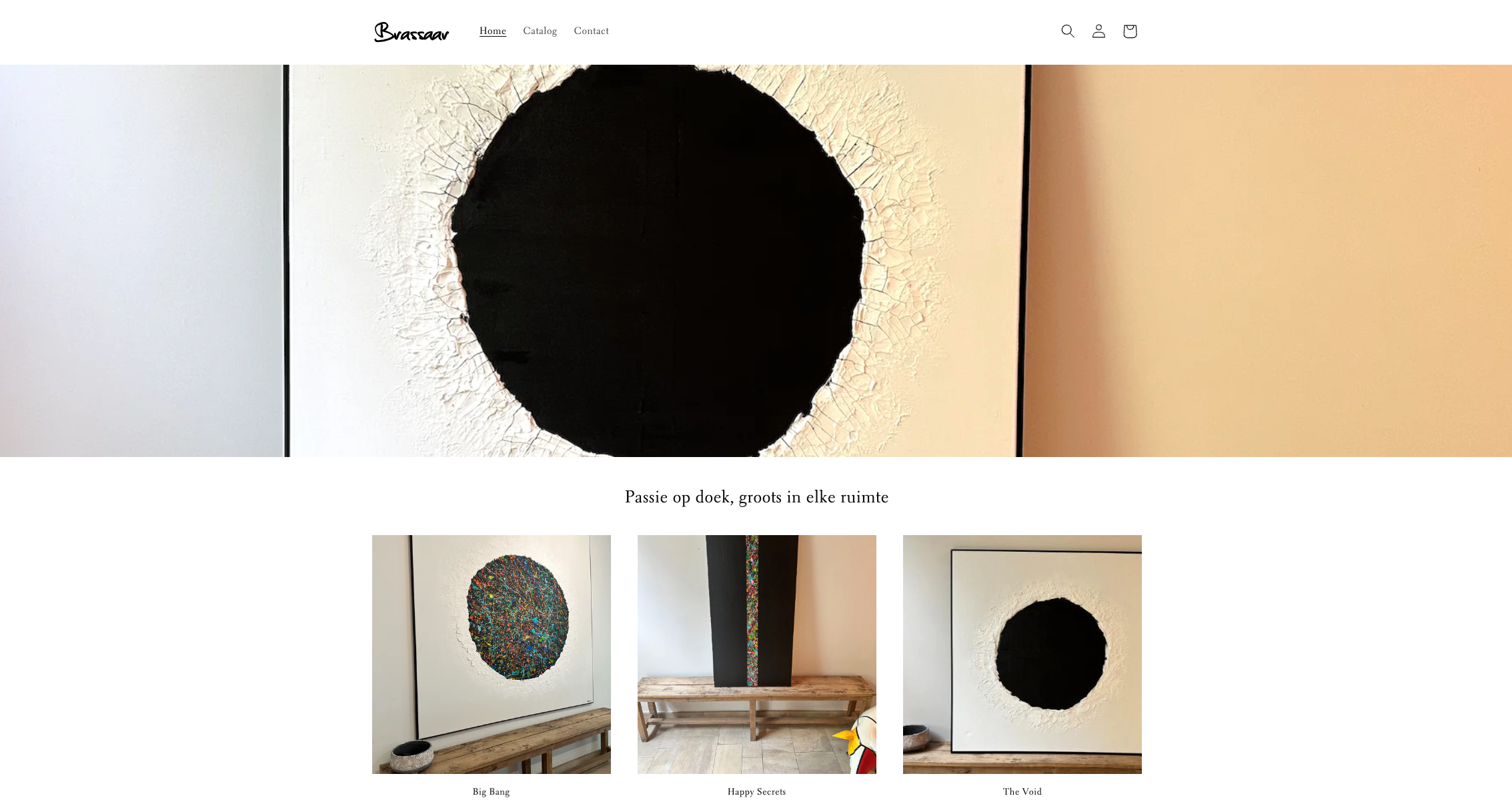Click the colorful vertical stripe in Happy Secrets image
Image resolution: width=1512 pixels, height=800 pixels.
point(752,611)
